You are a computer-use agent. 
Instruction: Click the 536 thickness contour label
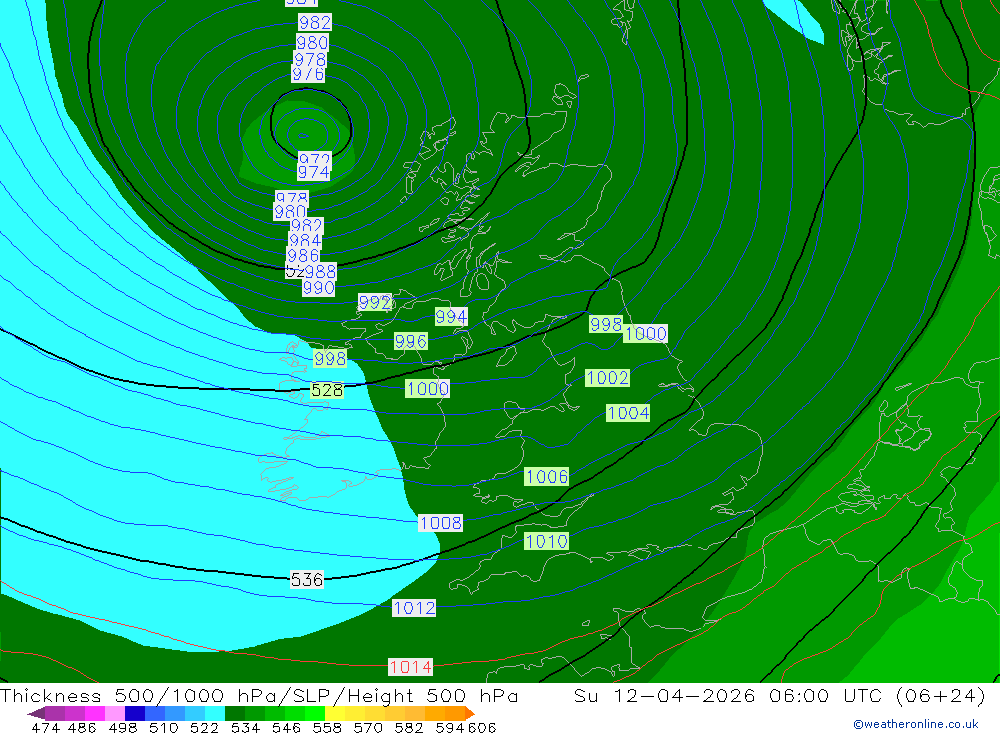(x=307, y=579)
